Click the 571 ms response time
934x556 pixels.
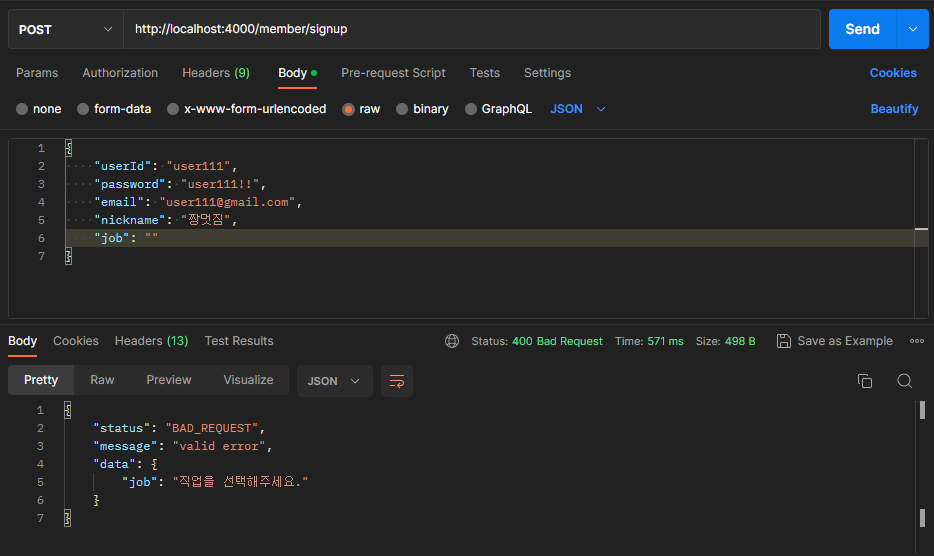tap(665, 341)
